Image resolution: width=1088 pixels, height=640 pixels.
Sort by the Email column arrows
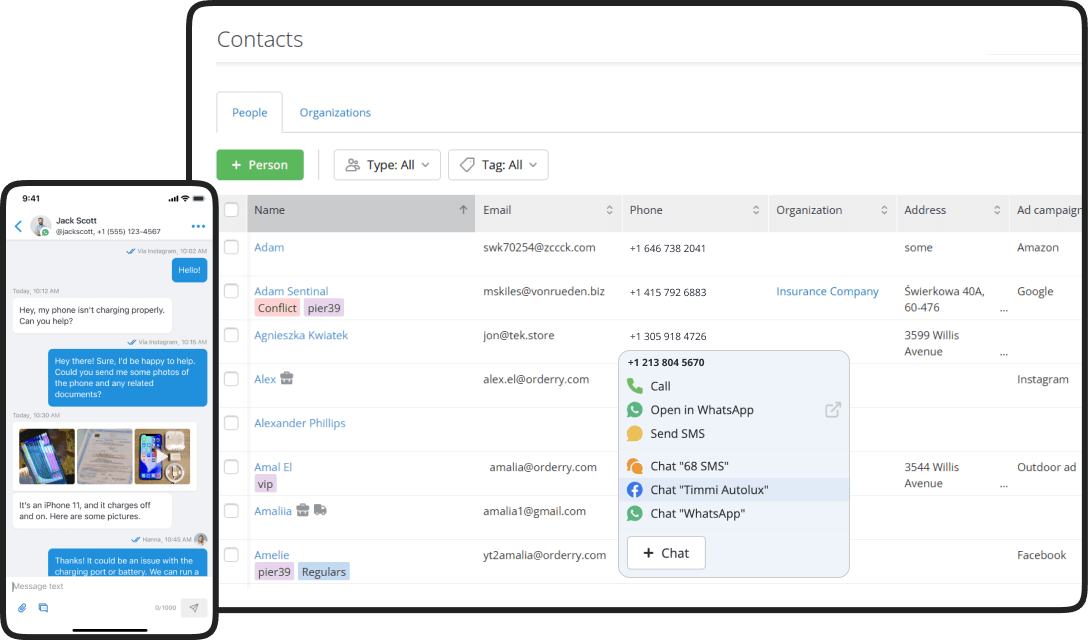[610, 210]
